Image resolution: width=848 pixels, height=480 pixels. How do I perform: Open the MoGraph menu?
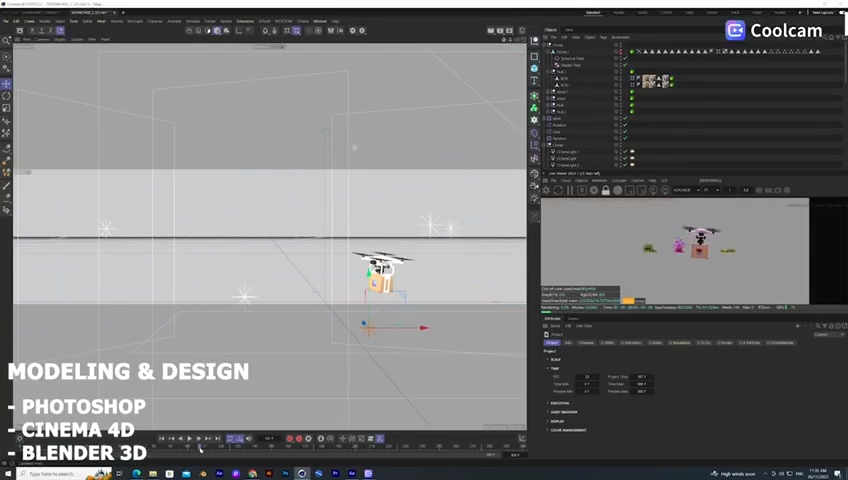pos(135,21)
